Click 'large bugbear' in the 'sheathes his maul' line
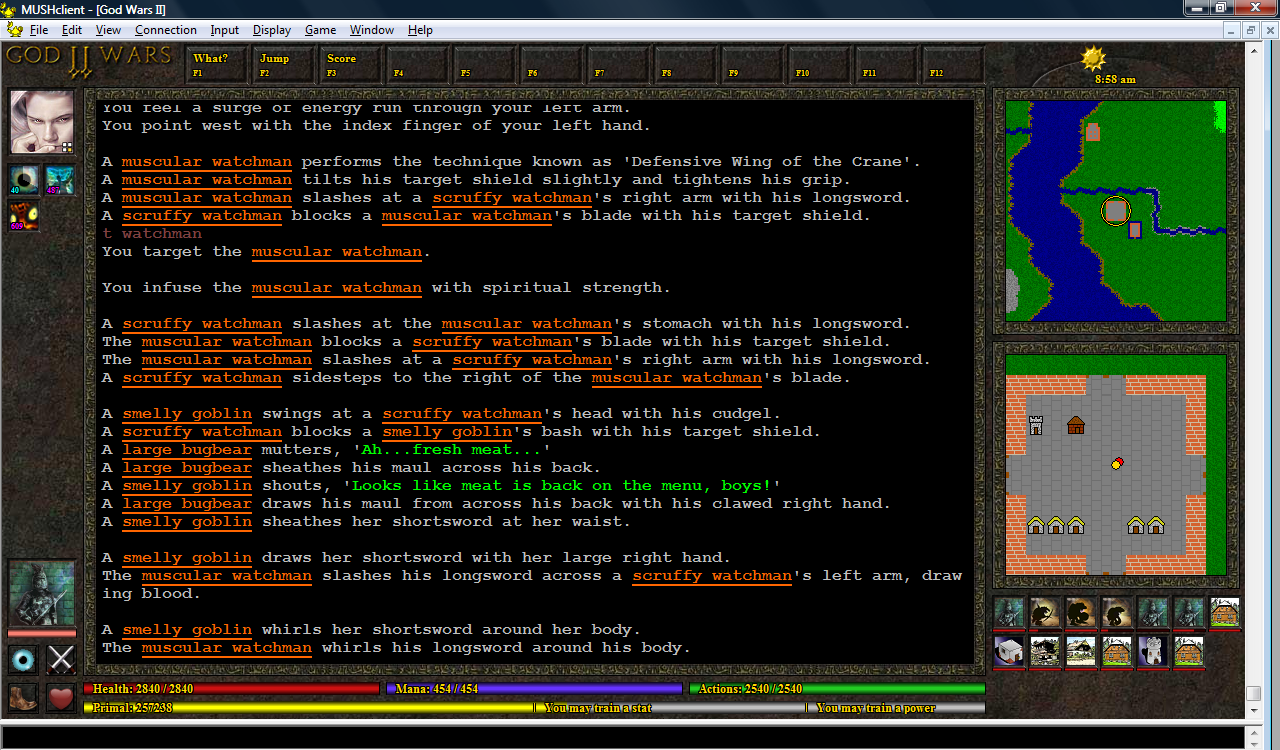Screen dimensions: 1280x750 coord(187,468)
